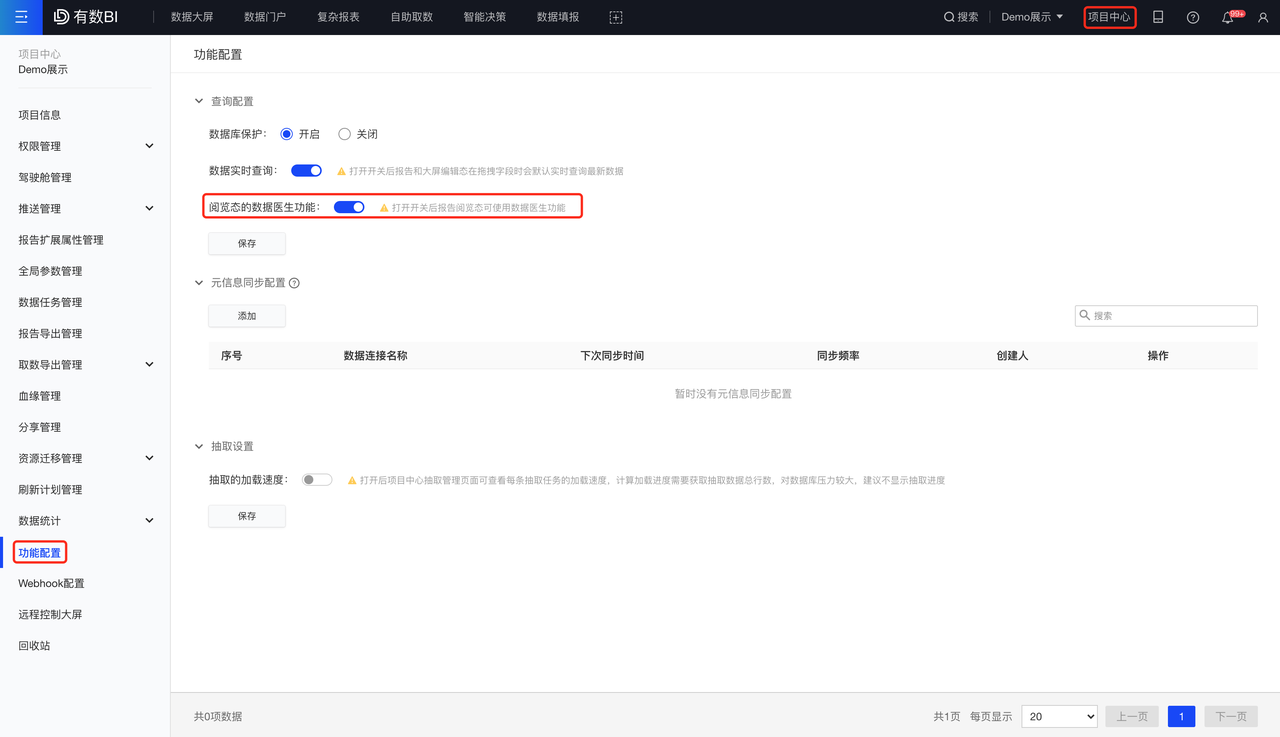Toggle the 数据实时查询 switch

[306, 171]
